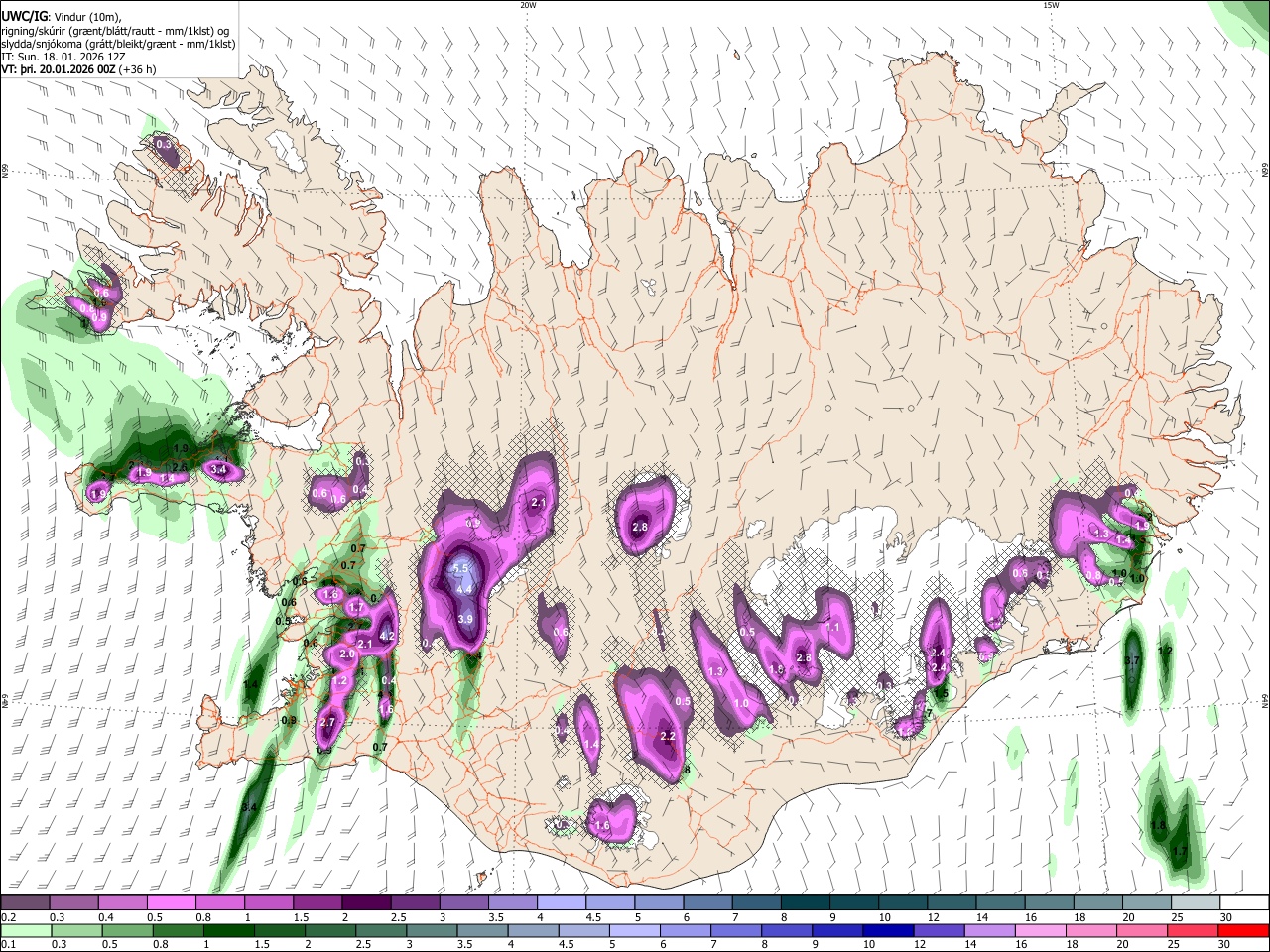Click the 2.7 precipitation value on map
Image resolution: width=1270 pixels, height=952 pixels.
(328, 723)
